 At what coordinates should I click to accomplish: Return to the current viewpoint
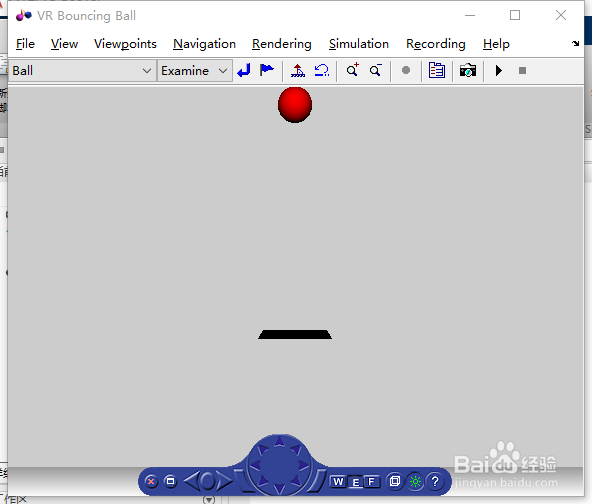point(244,71)
